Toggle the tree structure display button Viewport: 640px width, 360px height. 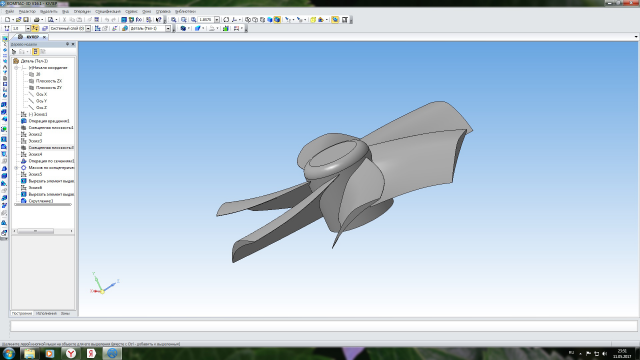click(x=36, y=51)
